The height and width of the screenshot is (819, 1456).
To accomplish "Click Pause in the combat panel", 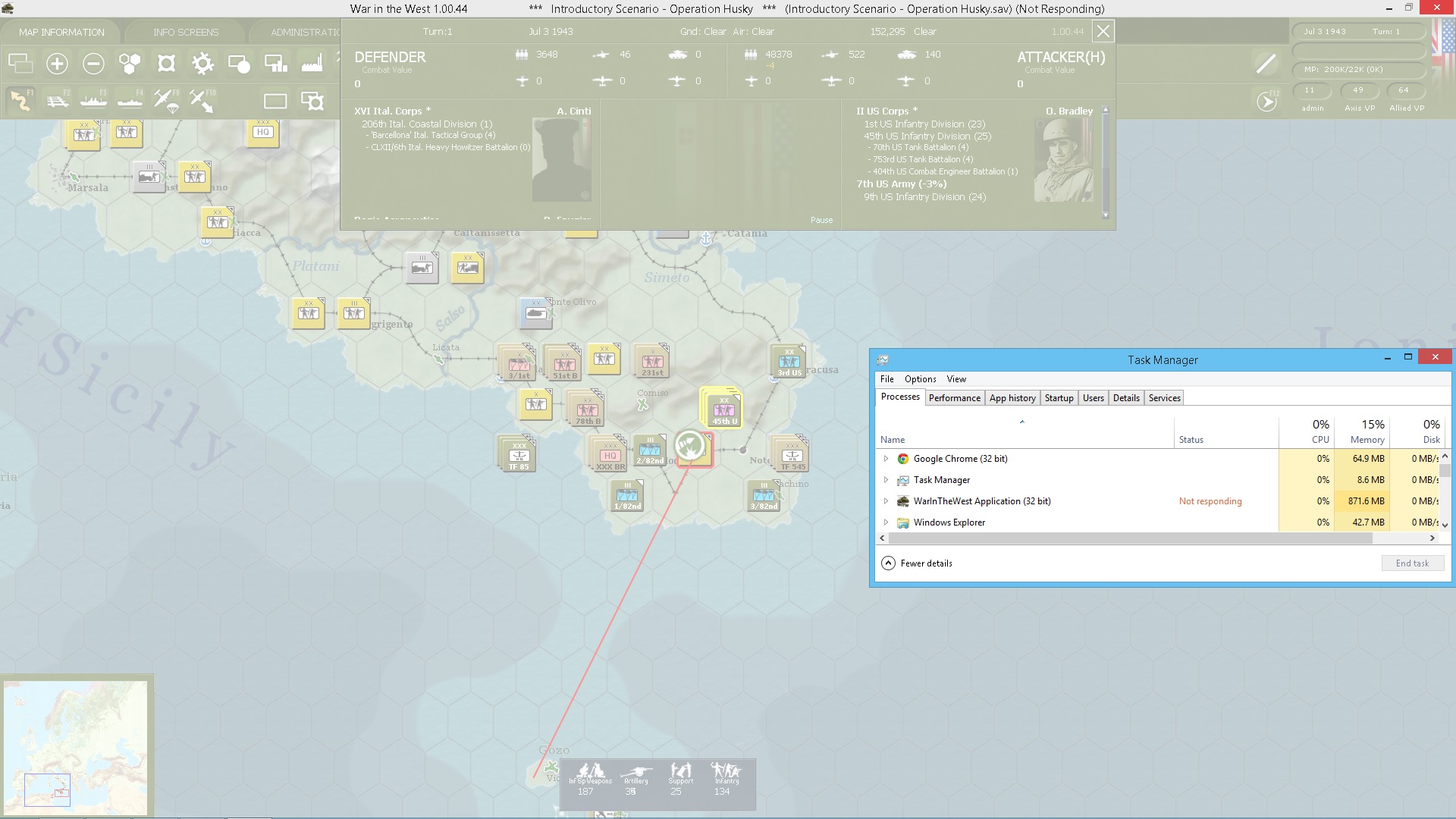I will (821, 220).
